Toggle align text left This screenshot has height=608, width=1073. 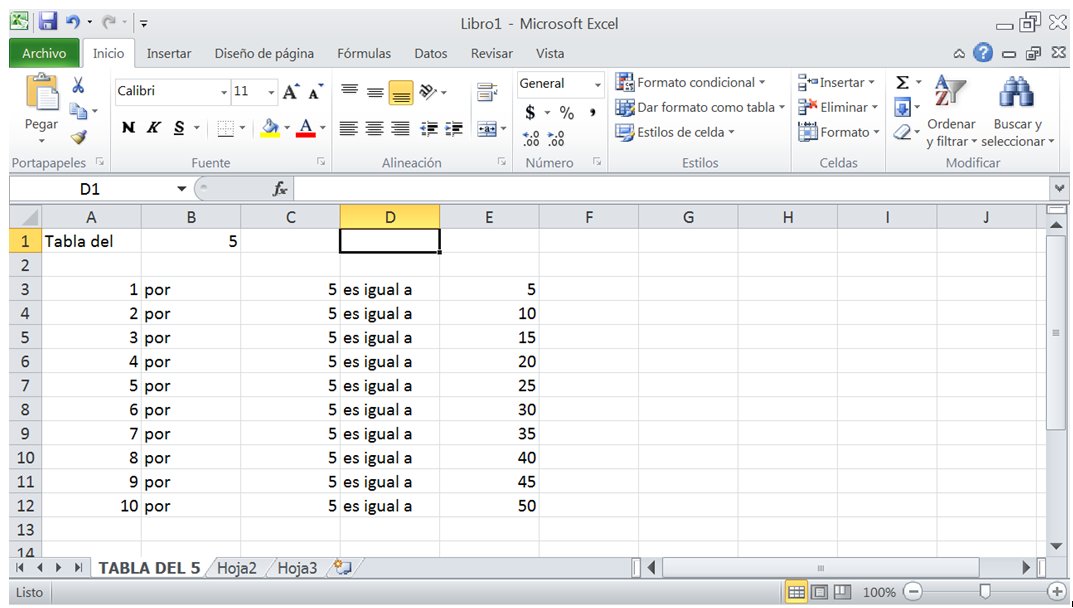coord(349,129)
